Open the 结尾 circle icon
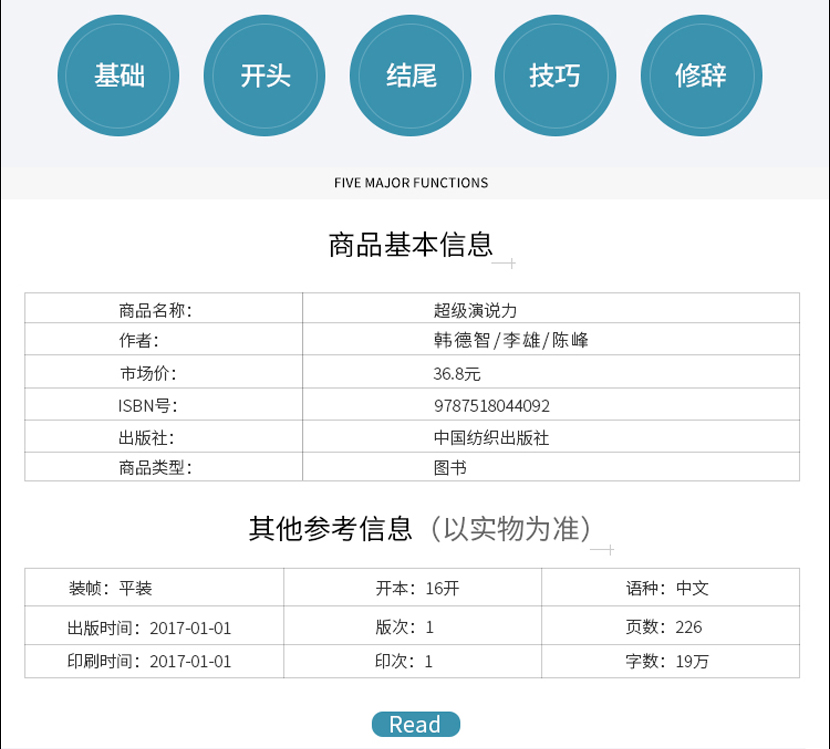The height and width of the screenshot is (749, 830). [x=411, y=76]
